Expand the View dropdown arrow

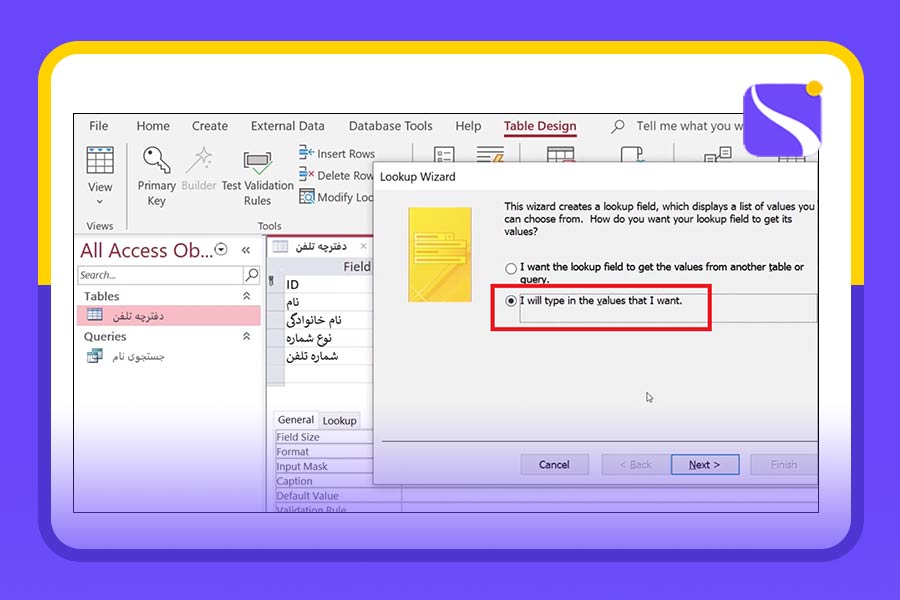(x=100, y=202)
